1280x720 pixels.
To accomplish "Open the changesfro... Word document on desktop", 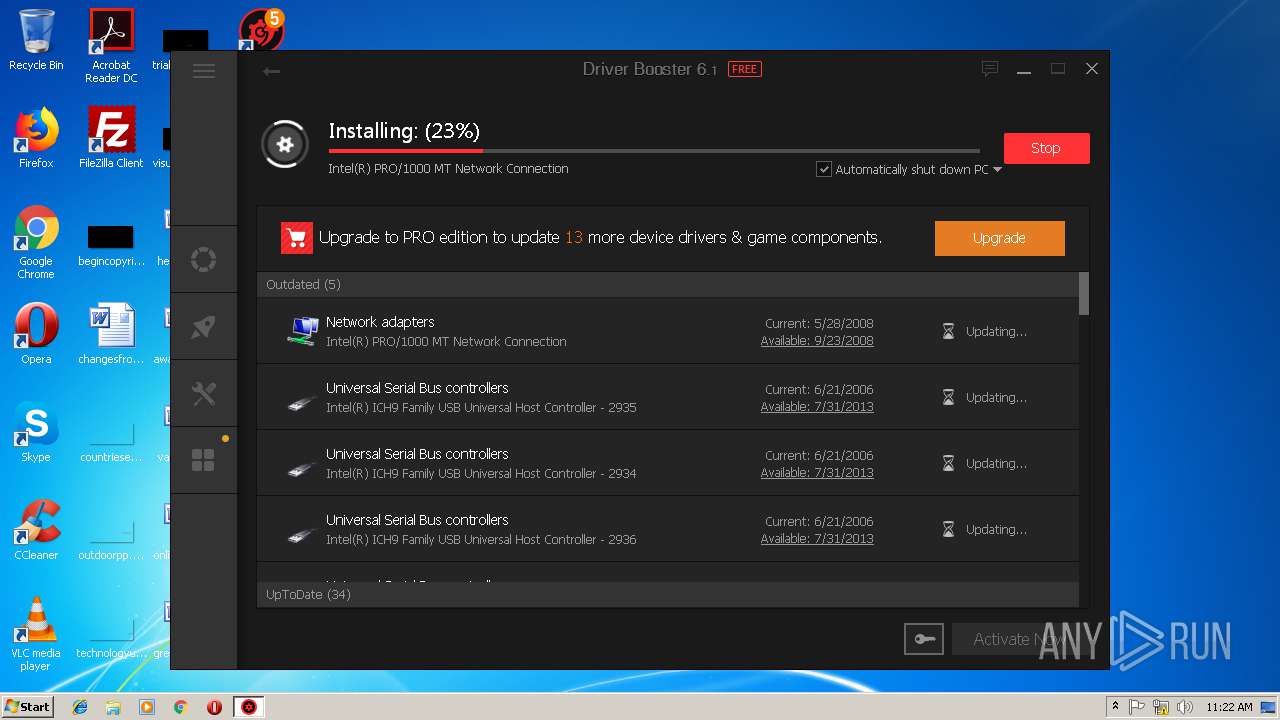I will tap(111, 334).
